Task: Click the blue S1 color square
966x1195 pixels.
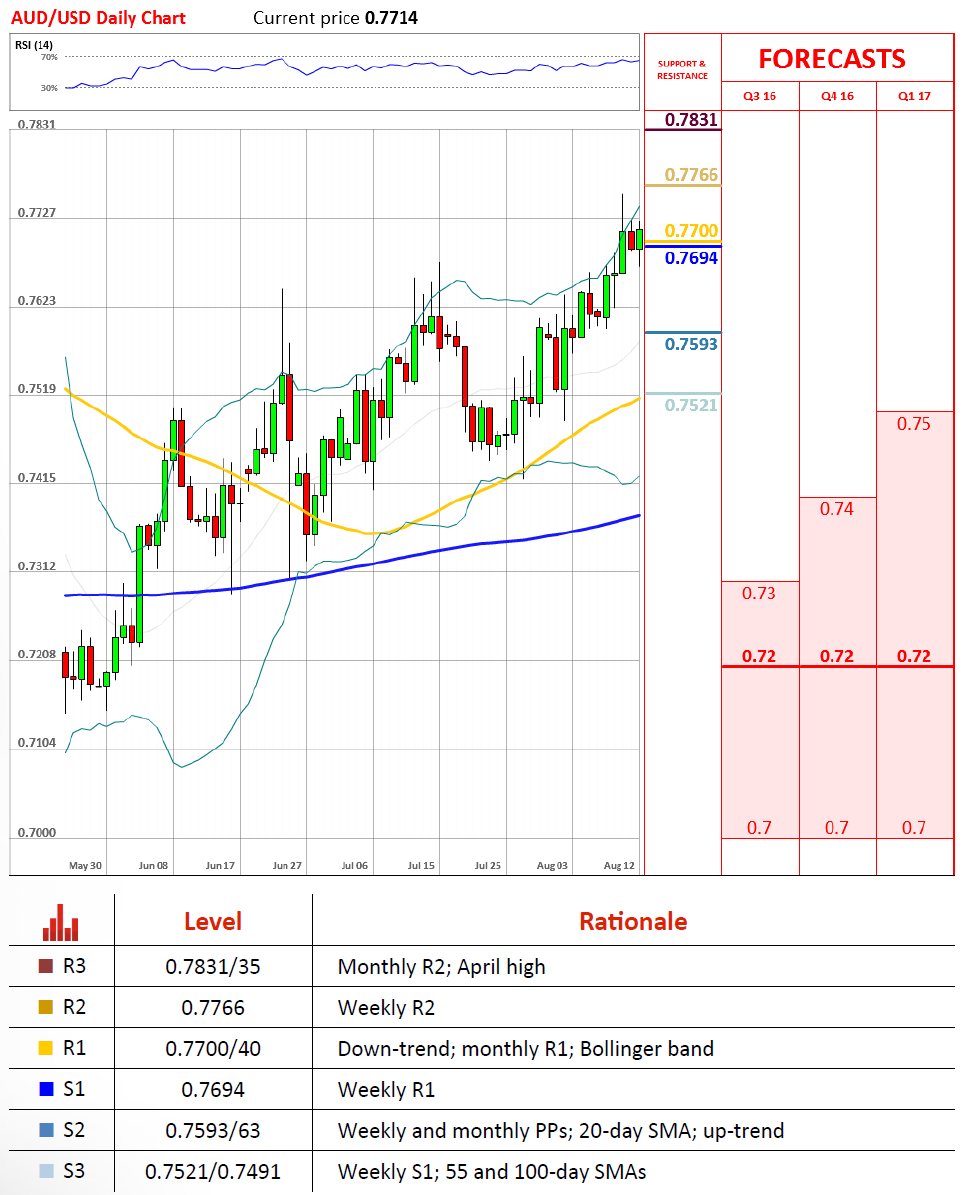Action: (45, 1090)
